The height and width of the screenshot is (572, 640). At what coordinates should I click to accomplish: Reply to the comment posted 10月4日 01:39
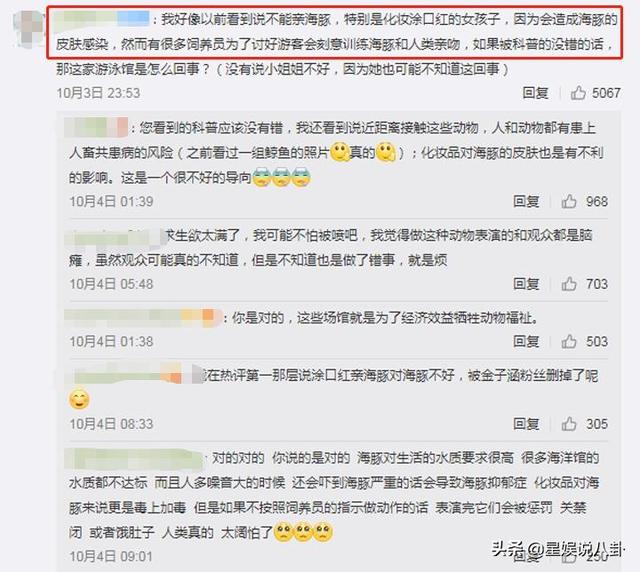[526, 201]
